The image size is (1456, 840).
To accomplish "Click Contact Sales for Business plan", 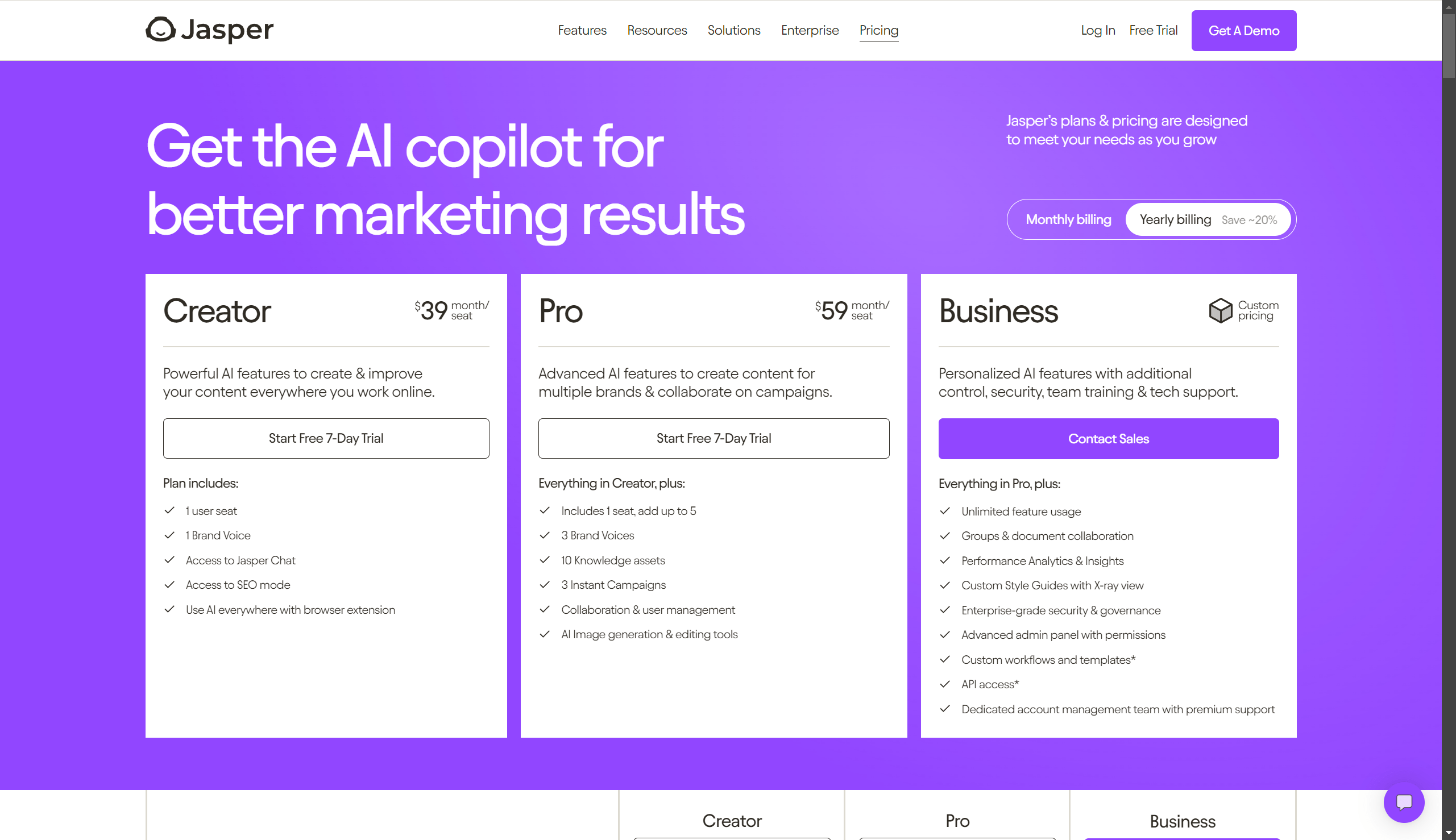I will coord(1108,438).
